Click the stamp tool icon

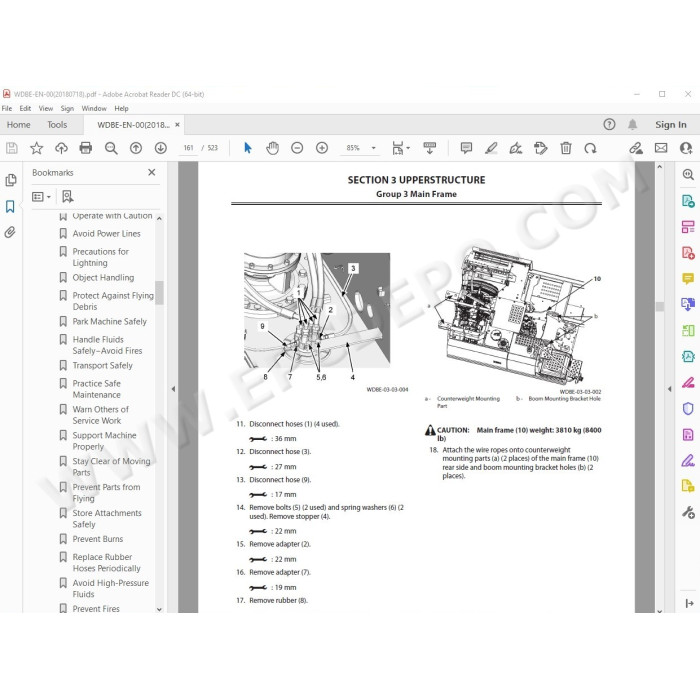pyautogui.click(x=541, y=148)
